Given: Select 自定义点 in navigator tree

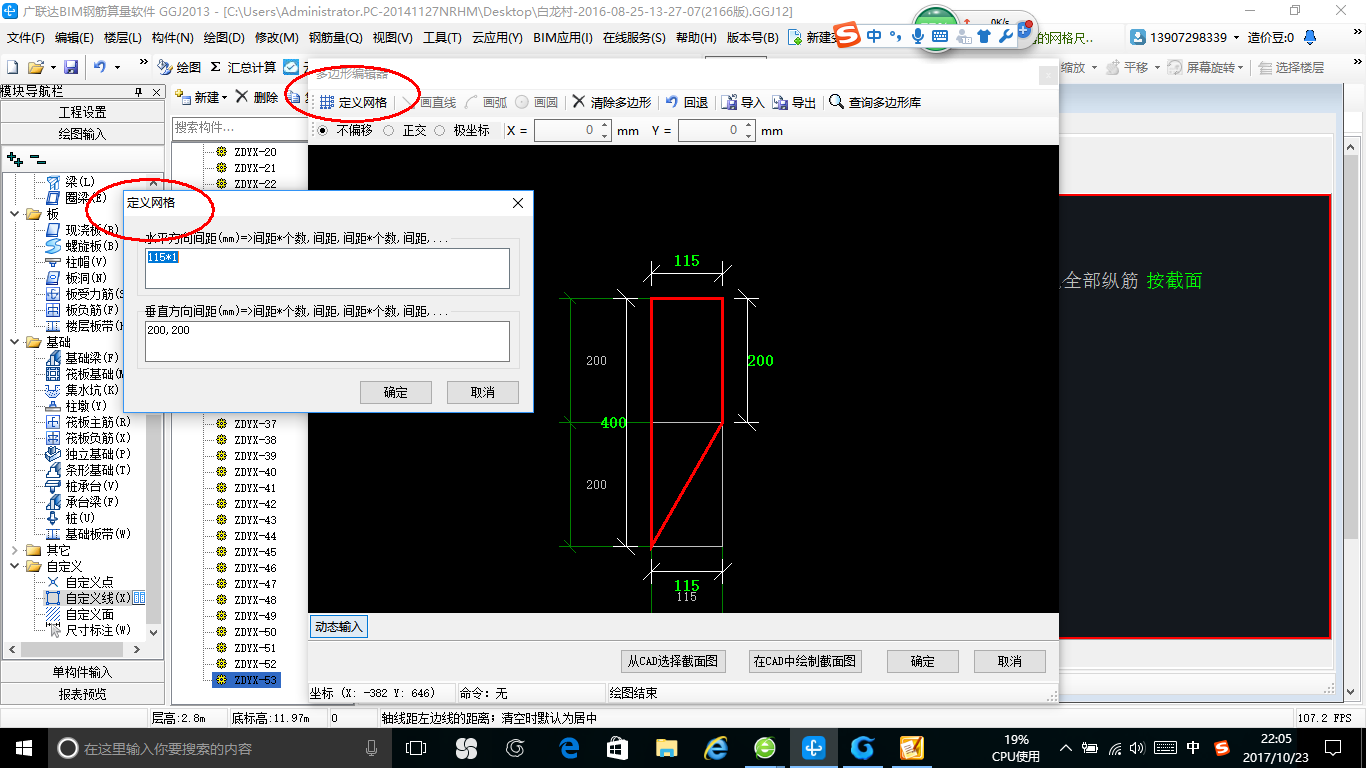Looking at the screenshot, I should [x=89, y=582].
